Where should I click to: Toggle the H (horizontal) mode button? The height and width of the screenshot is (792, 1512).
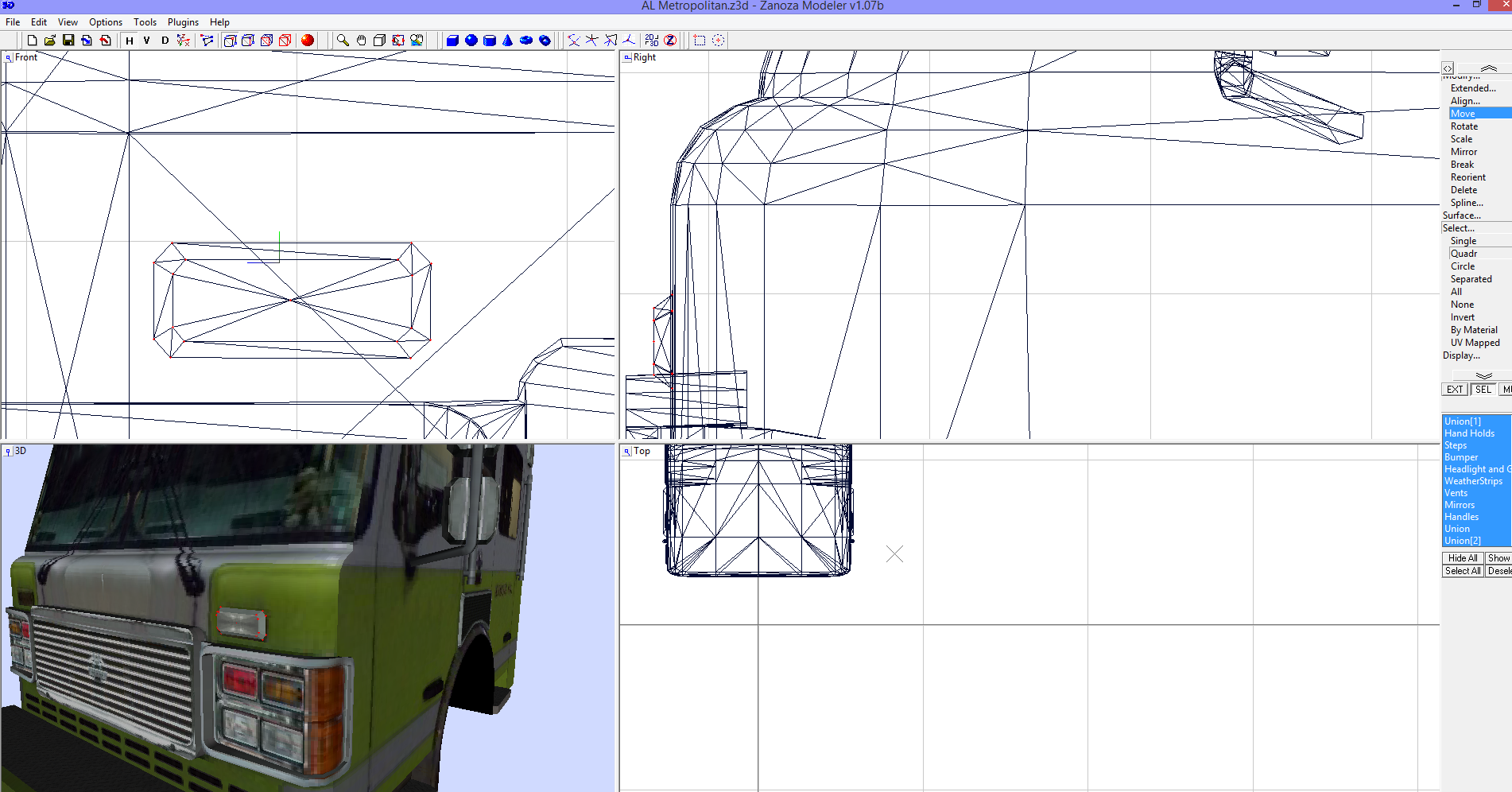click(x=129, y=40)
